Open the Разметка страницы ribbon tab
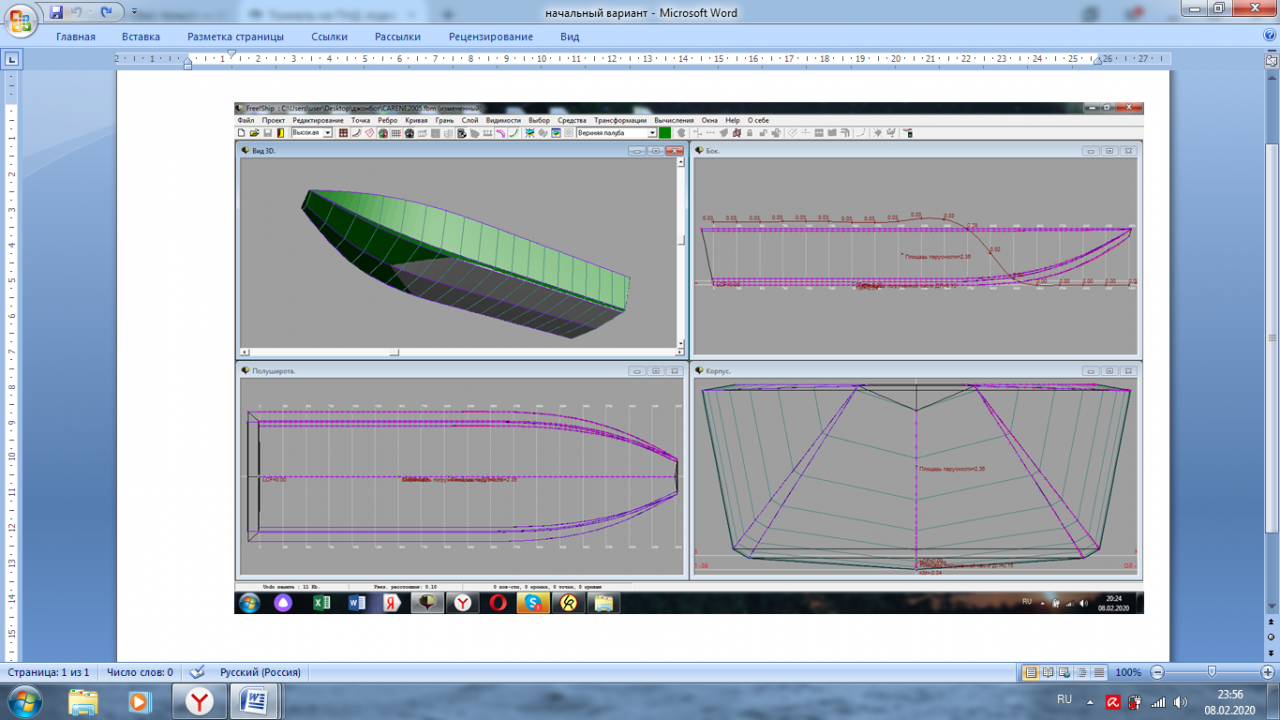Viewport: 1280px width, 720px height. click(x=235, y=37)
